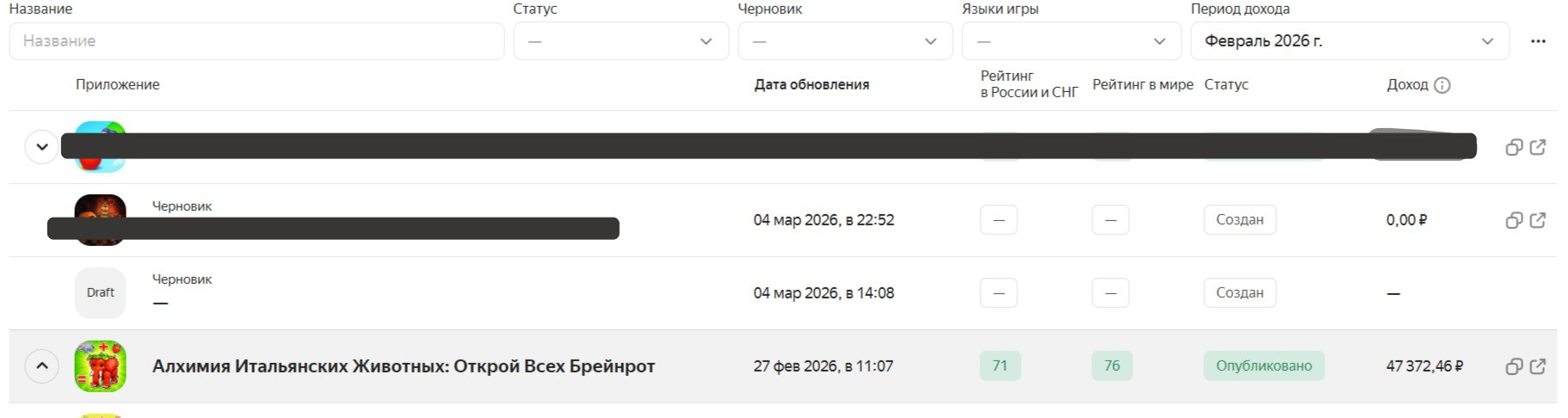
Task: Expand the first redacted application row
Action: pyautogui.click(x=41, y=147)
